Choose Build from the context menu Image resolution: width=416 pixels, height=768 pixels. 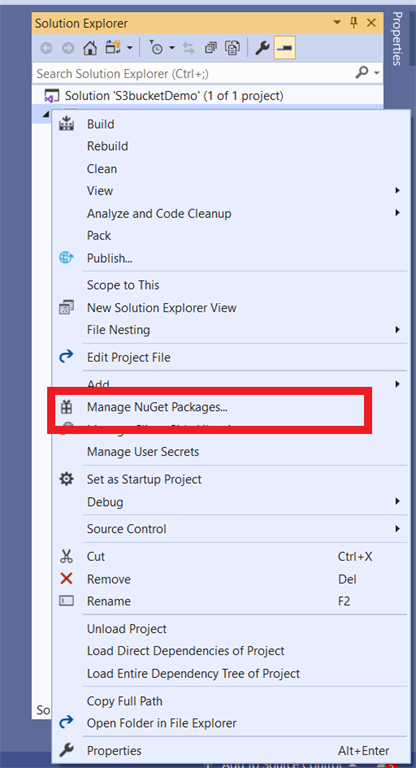pyautogui.click(x=100, y=124)
